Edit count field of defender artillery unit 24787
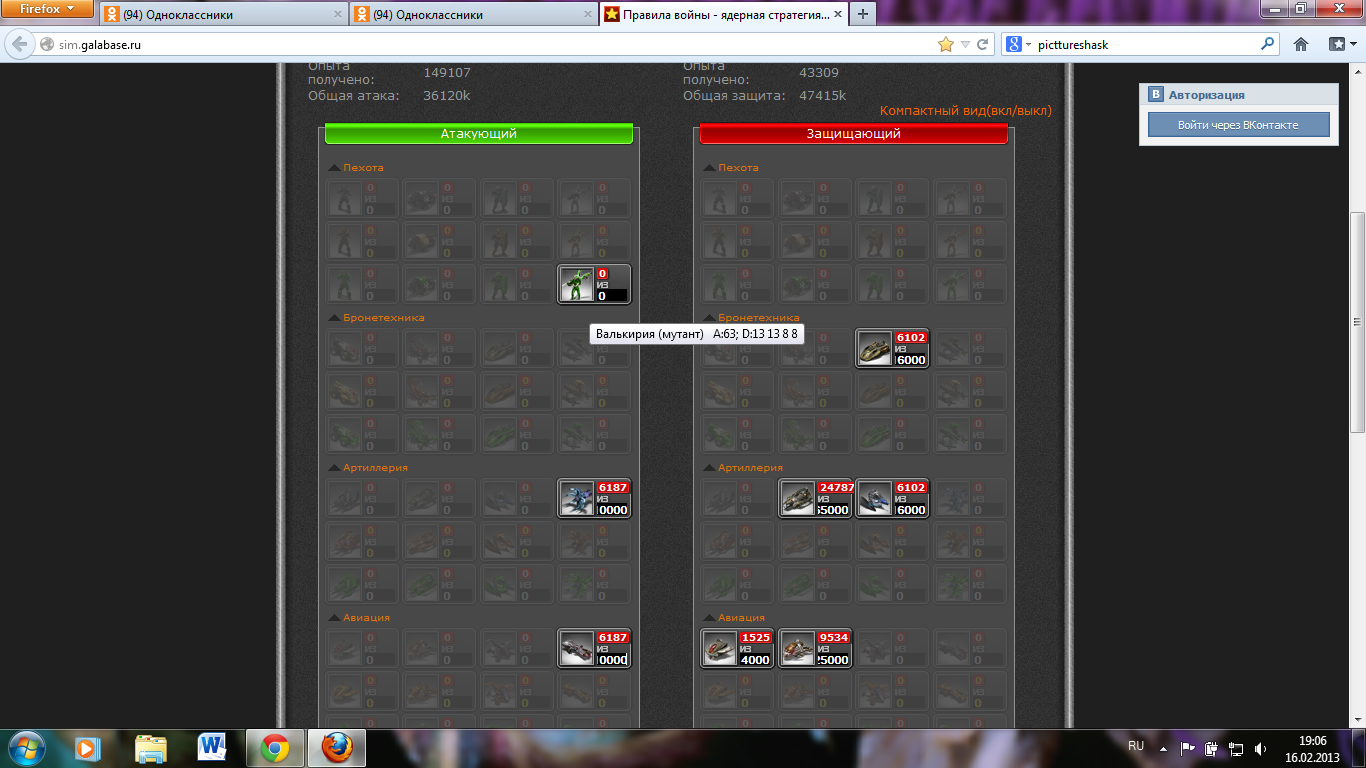This screenshot has width=1366, height=768. (x=833, y=510)
